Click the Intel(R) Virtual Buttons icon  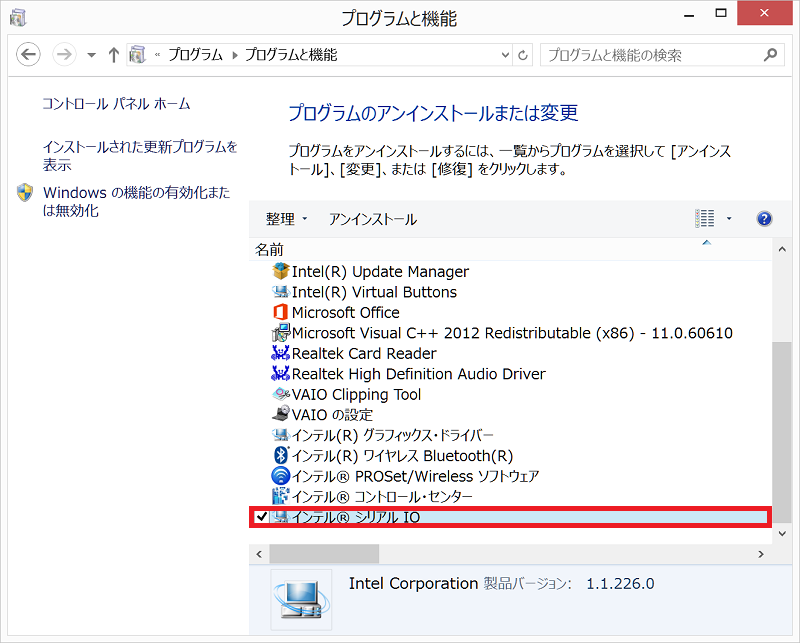(x=281, y=292)
